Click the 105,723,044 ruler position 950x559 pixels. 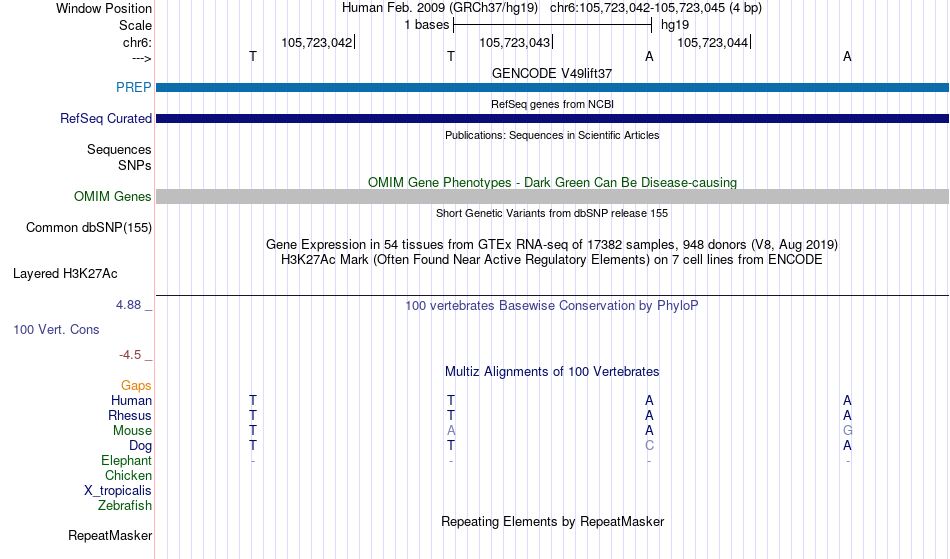tap(712, 42)
